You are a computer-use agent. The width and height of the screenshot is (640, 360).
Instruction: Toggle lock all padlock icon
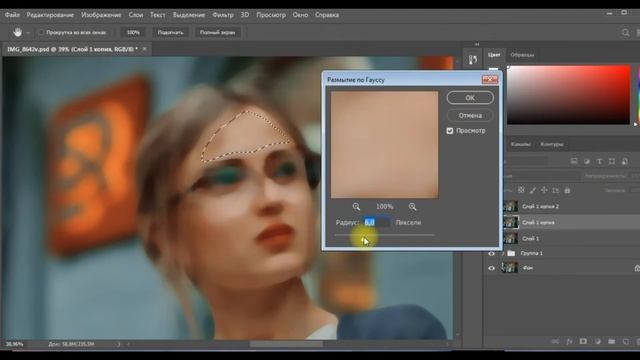click(567, 190)
